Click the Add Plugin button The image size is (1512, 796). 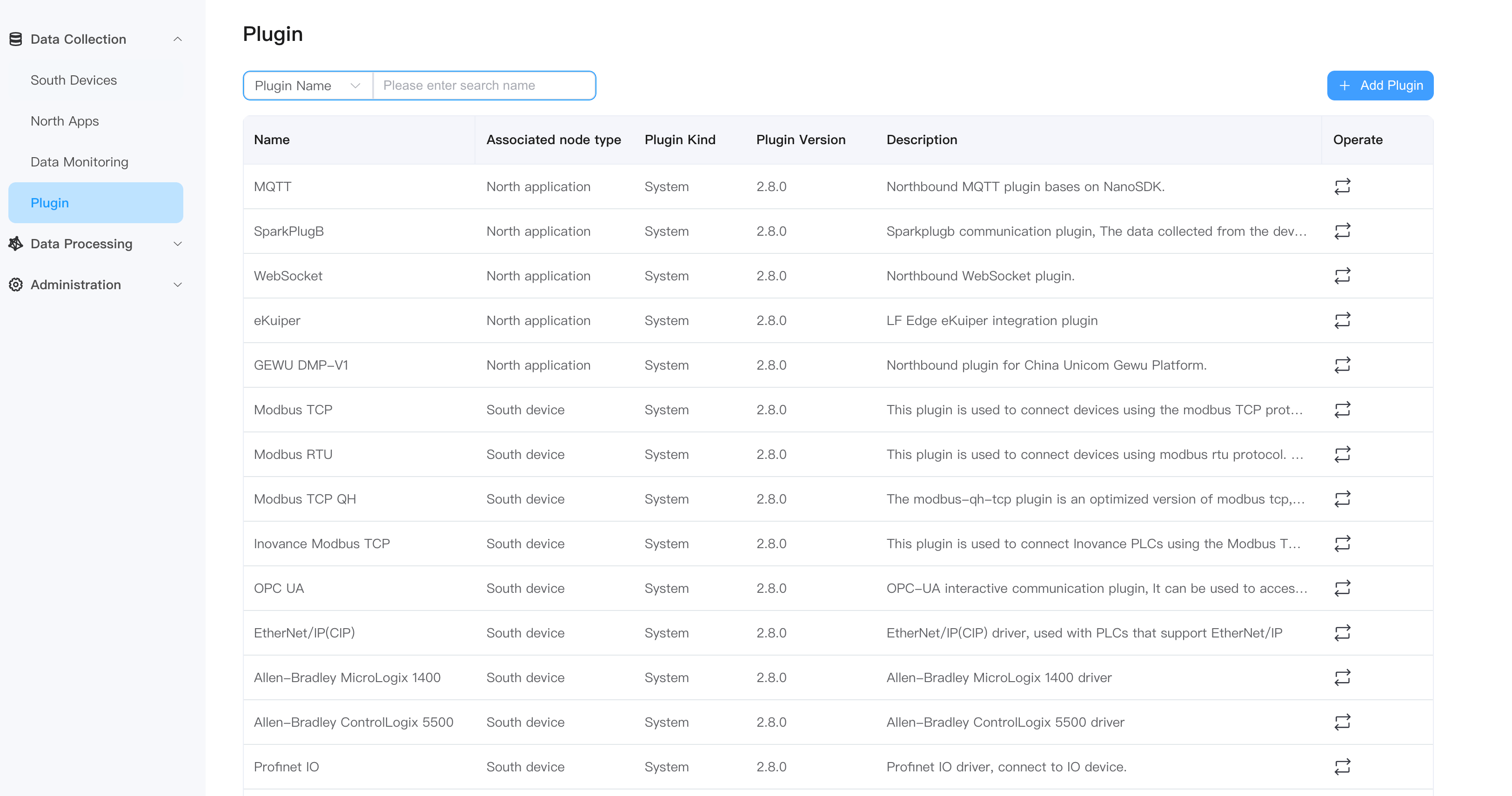(1379, 85)
